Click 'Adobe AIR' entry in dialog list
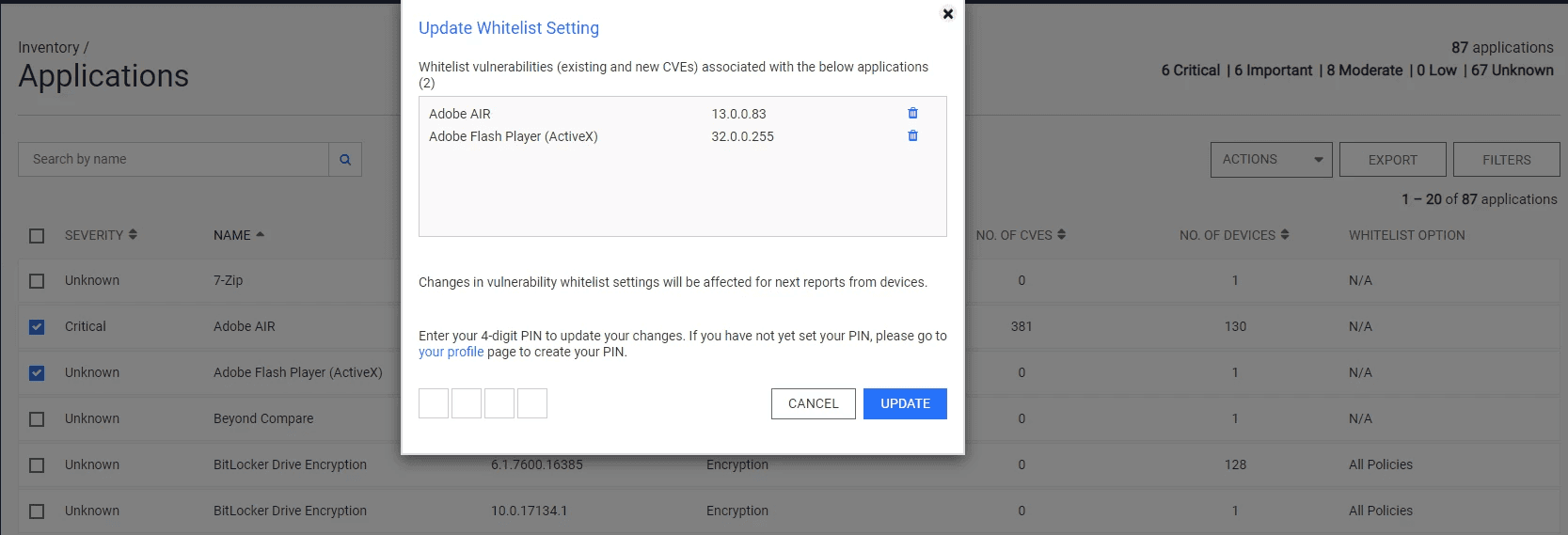Image resolution: width=1568 pixels, height=535 pixels. [460, 114]
